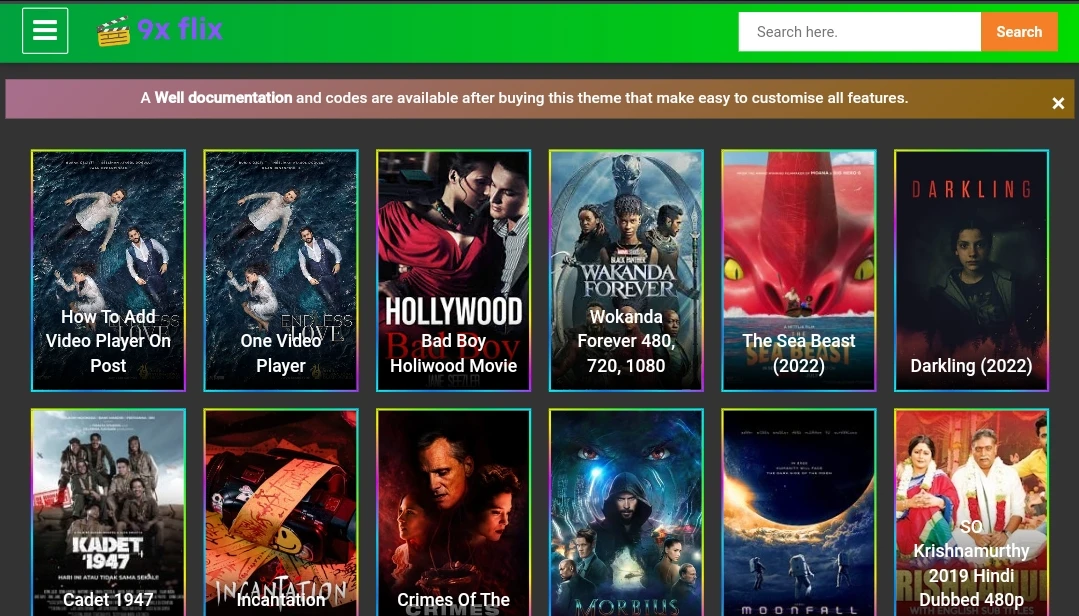Open the hamburger navigation menu
The width and height of the screenshot is (1079, 616).
(x=44, y=30)
